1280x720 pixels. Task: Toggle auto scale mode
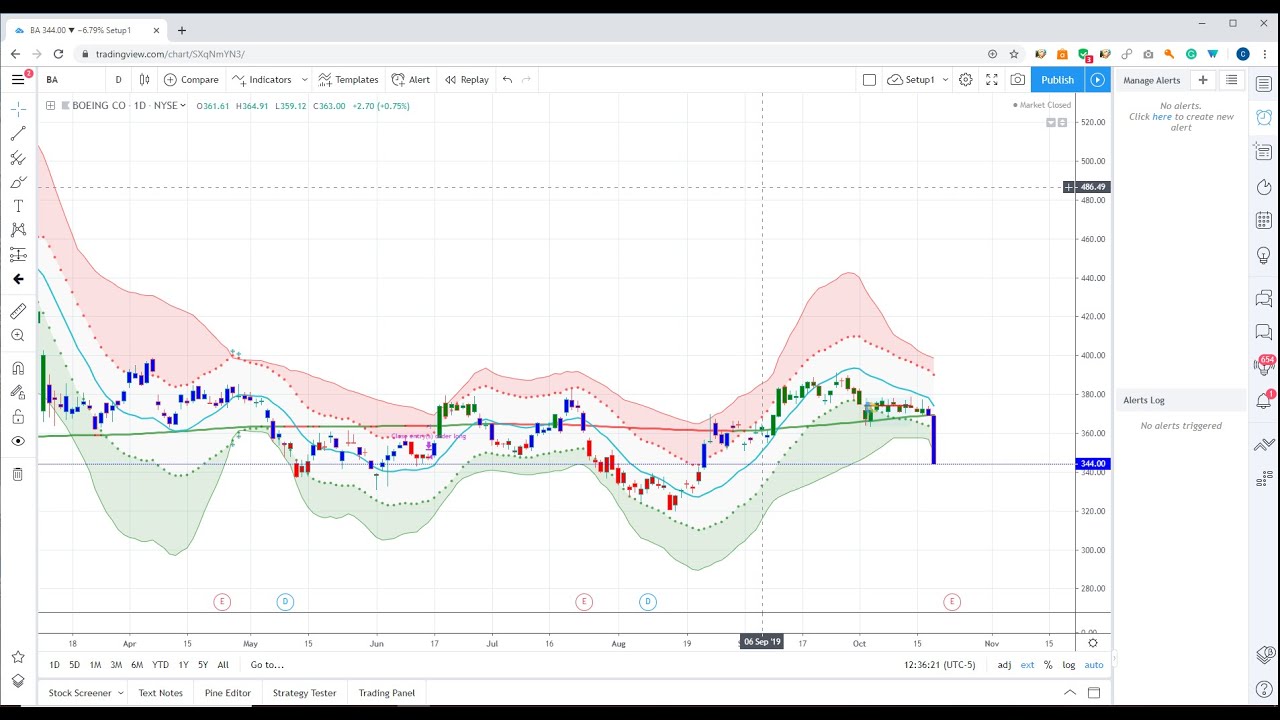1094,665
